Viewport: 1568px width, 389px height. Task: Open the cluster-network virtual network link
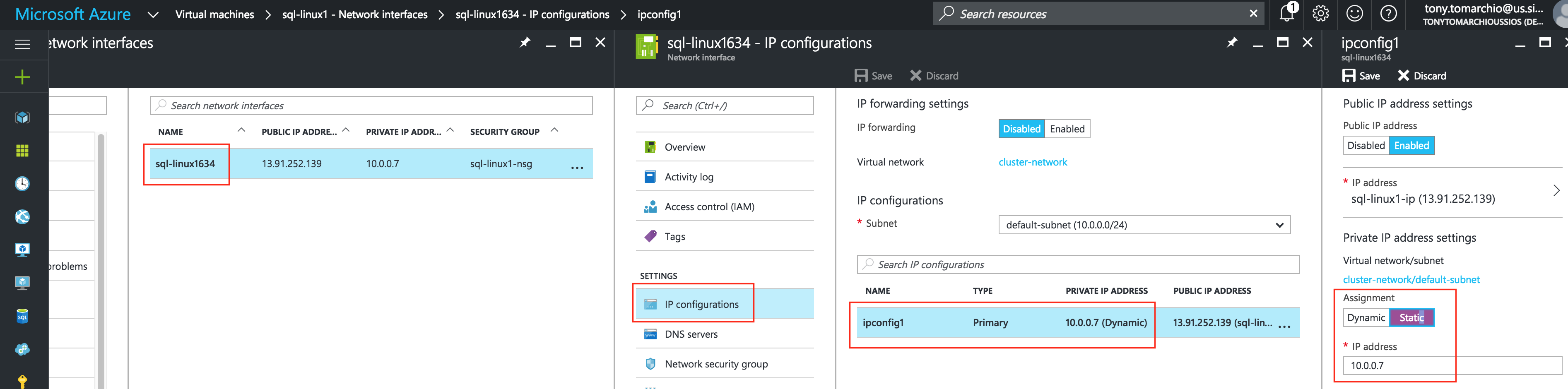[1033, 161]
